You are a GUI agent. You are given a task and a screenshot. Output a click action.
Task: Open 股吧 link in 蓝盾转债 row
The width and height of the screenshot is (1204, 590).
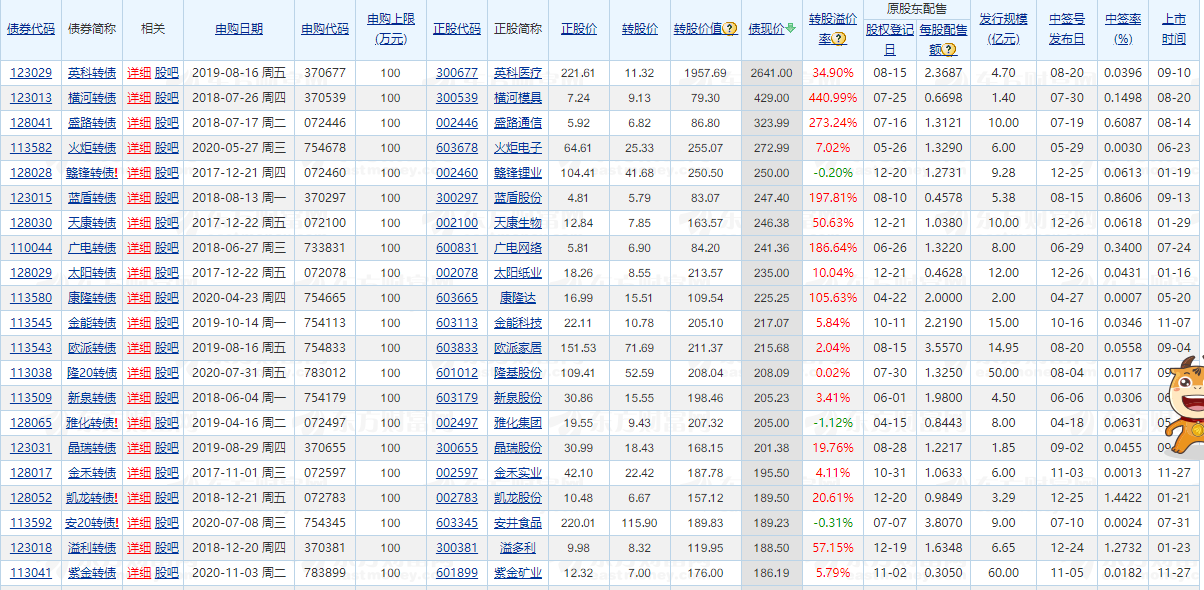pyautogui.click(x=167, y=198)
